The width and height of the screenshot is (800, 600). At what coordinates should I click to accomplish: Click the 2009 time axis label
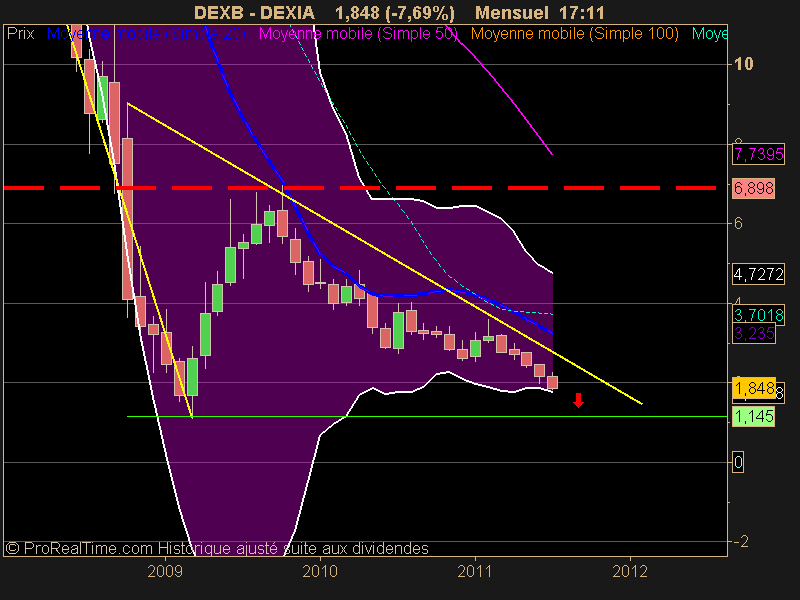coord(165,571)
